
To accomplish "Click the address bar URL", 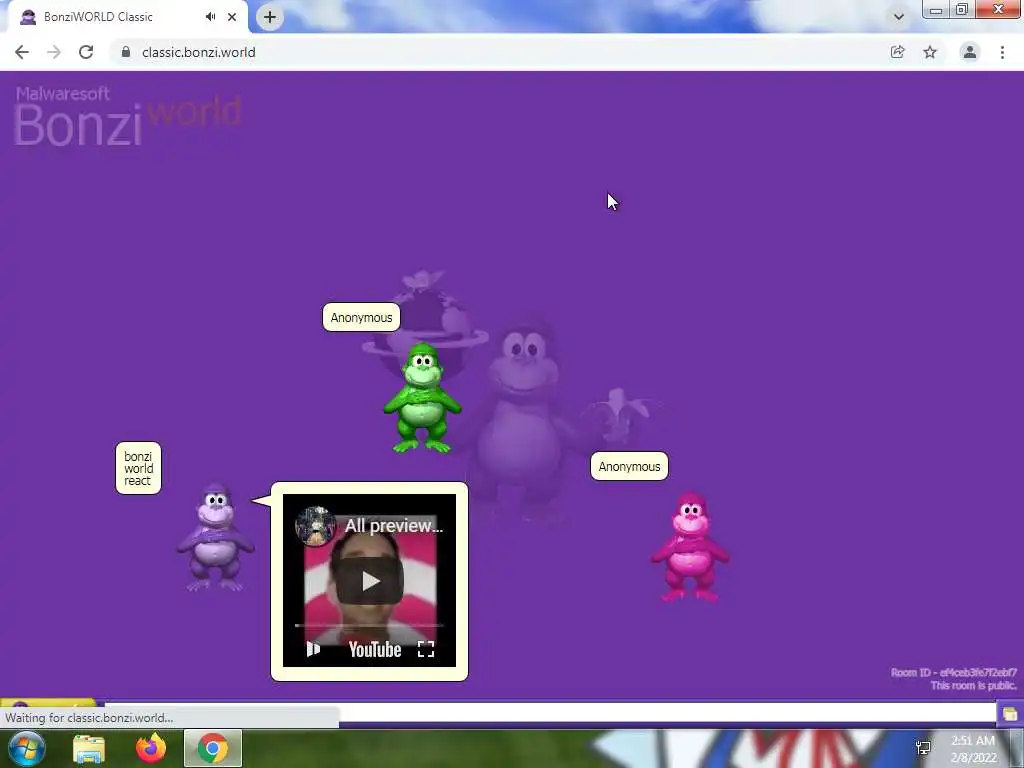I will pos(199,52).
